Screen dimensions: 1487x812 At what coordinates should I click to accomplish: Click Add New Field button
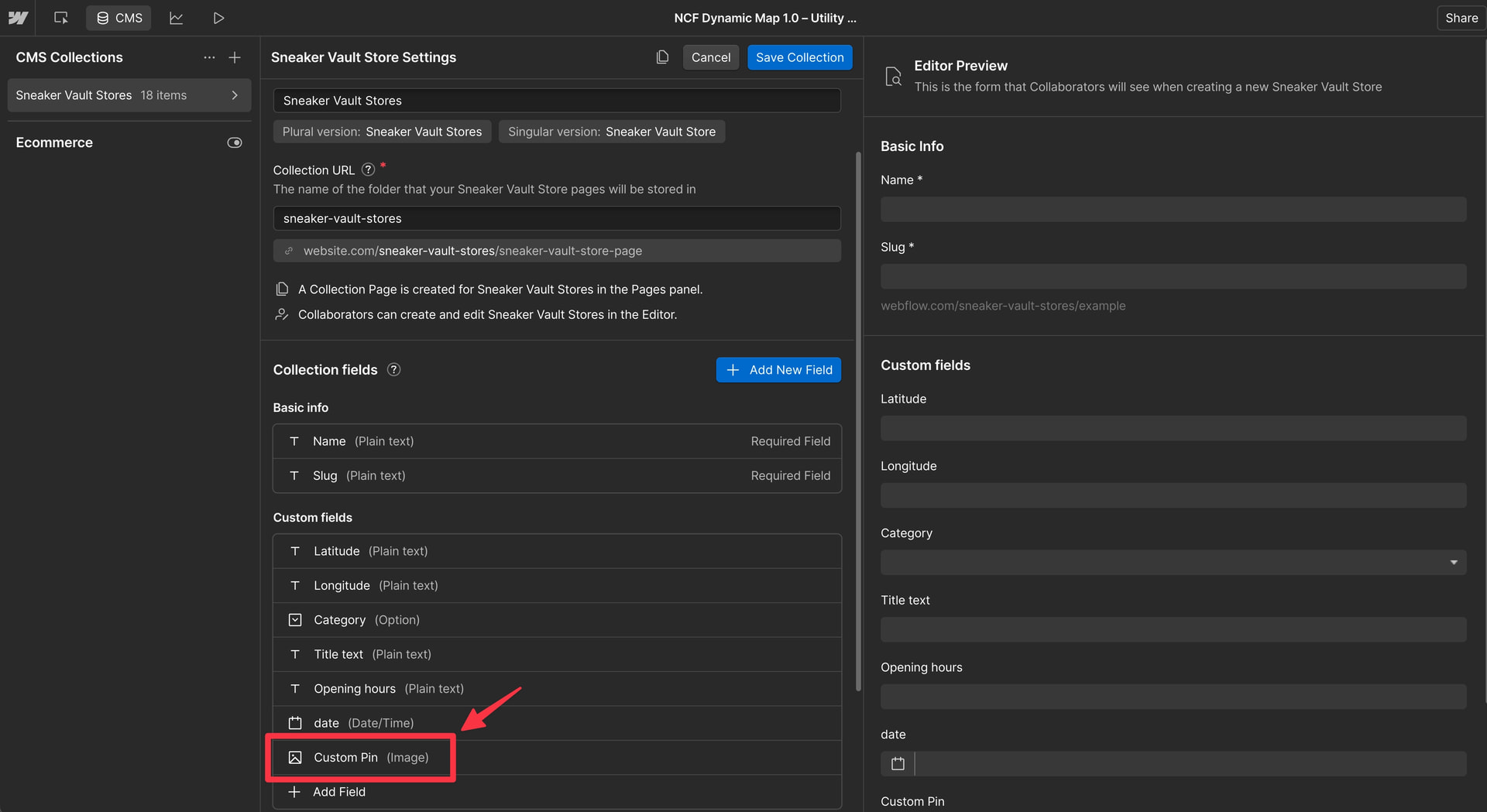[x=778, y=370]
